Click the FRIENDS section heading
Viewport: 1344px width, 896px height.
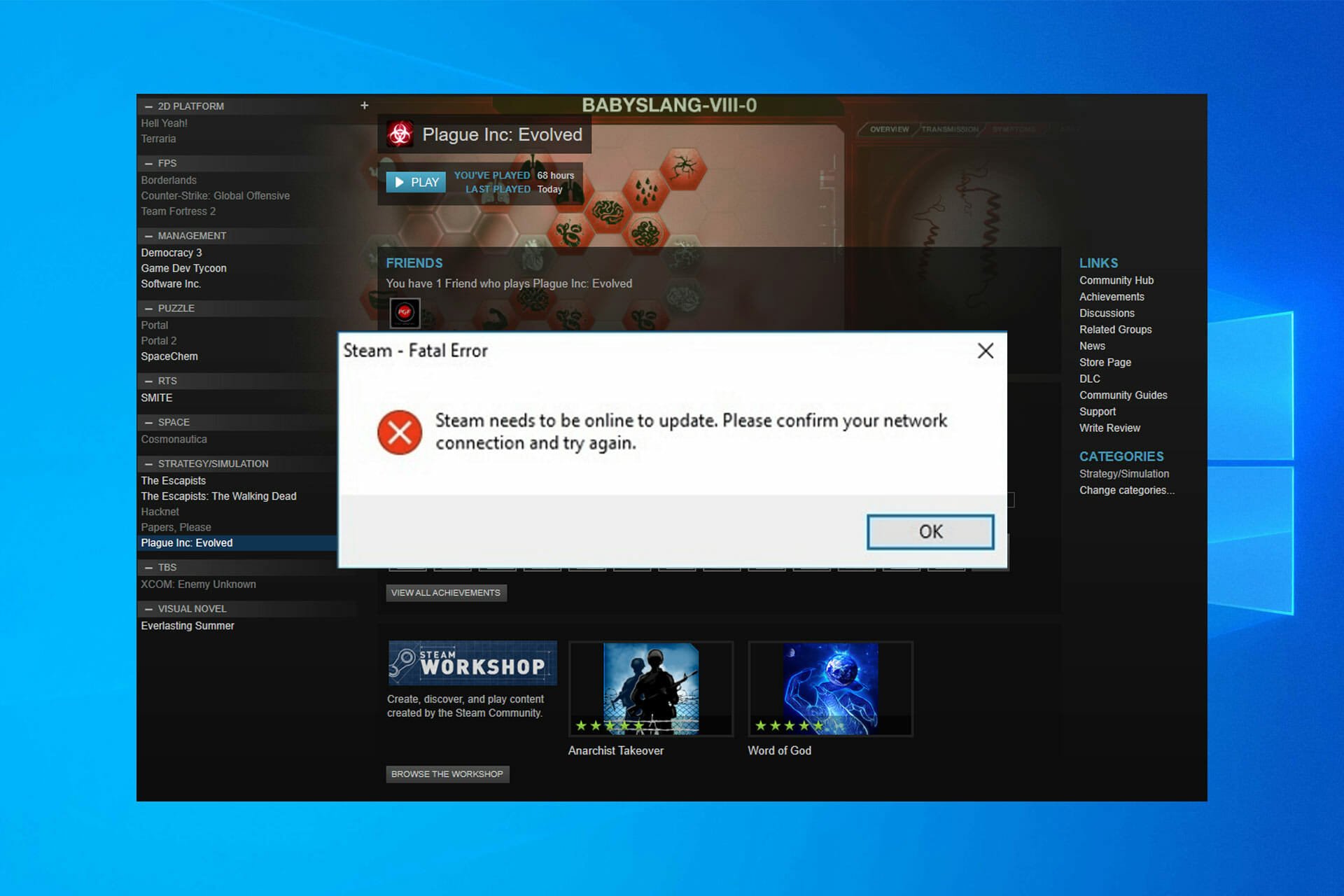point(414,263)
